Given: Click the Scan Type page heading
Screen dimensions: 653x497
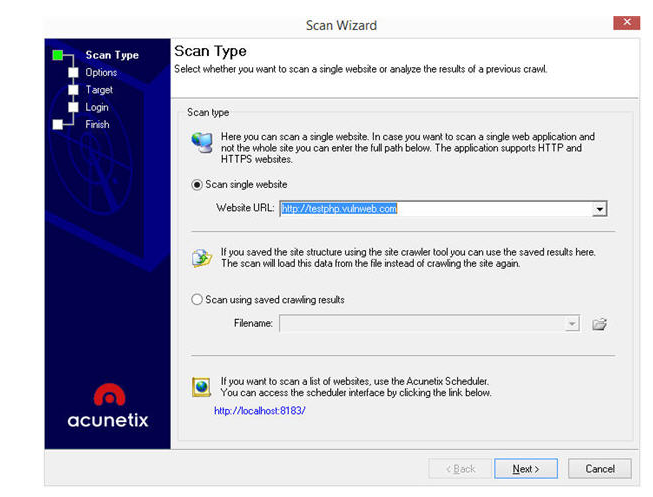Looking at the screenshot, I should pyautogui.click(x=210, y=51).
